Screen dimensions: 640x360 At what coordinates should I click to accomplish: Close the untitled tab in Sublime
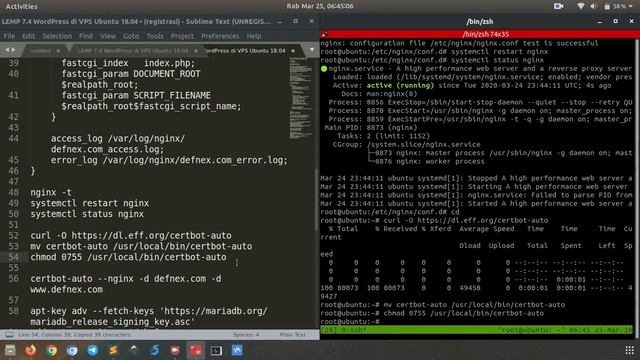tap(58, 51)
